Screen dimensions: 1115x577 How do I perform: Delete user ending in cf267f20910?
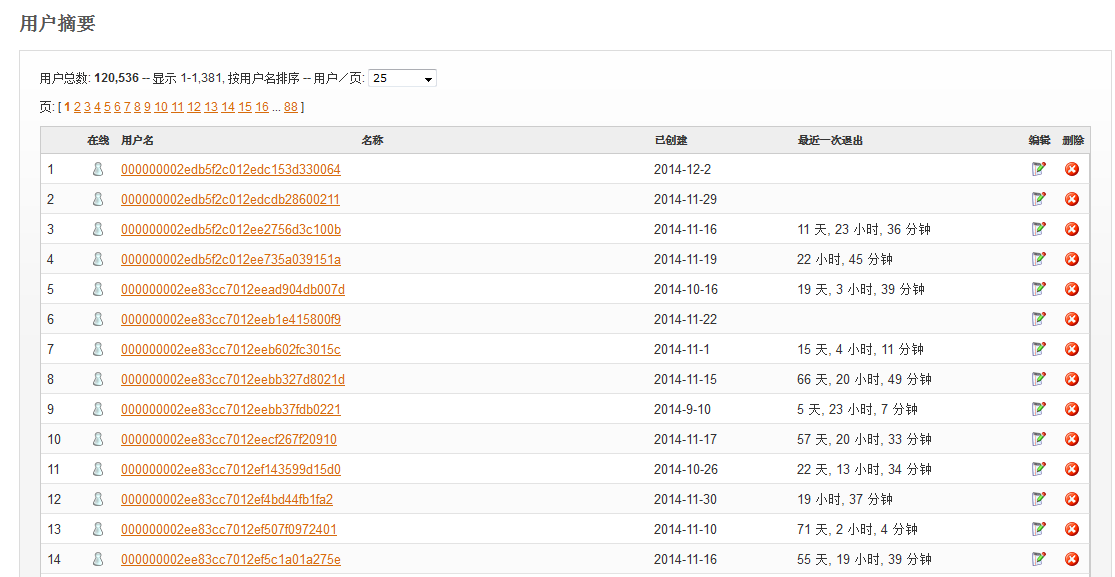pyautogui.click(x=1072, y=438)
